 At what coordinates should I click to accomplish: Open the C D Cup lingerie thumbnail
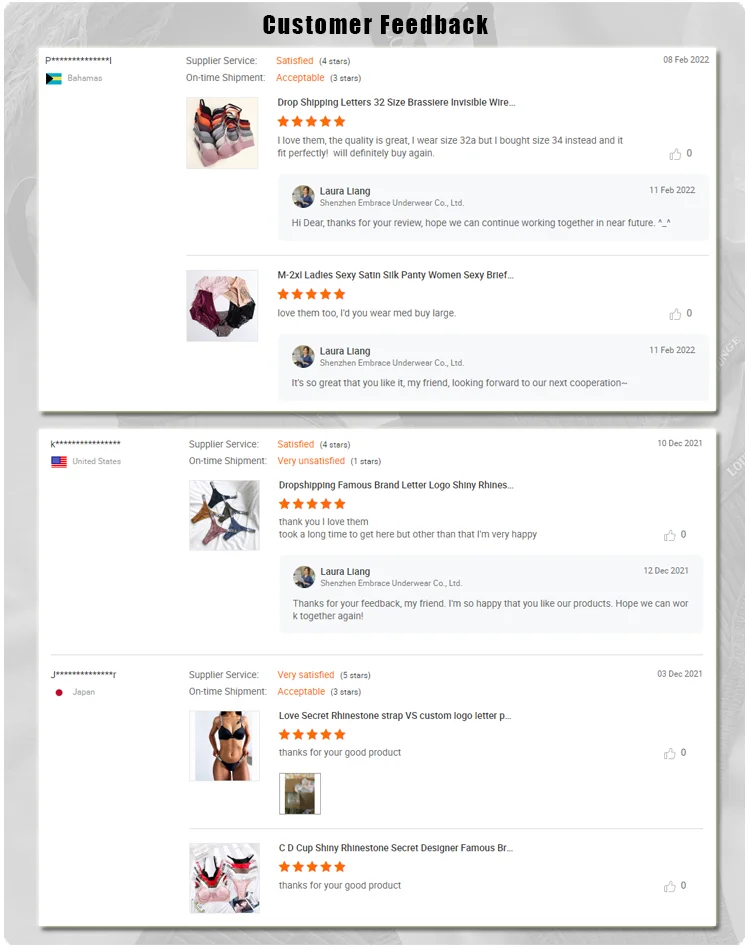pyautogui.click(x=224, y=877)
